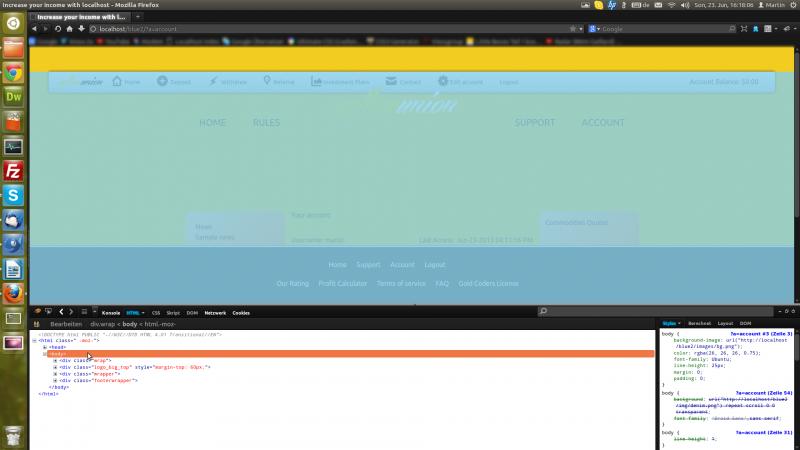800x450 pixels.
Task: Click Firebug's back navigation arrow
Action: [60, 312]
